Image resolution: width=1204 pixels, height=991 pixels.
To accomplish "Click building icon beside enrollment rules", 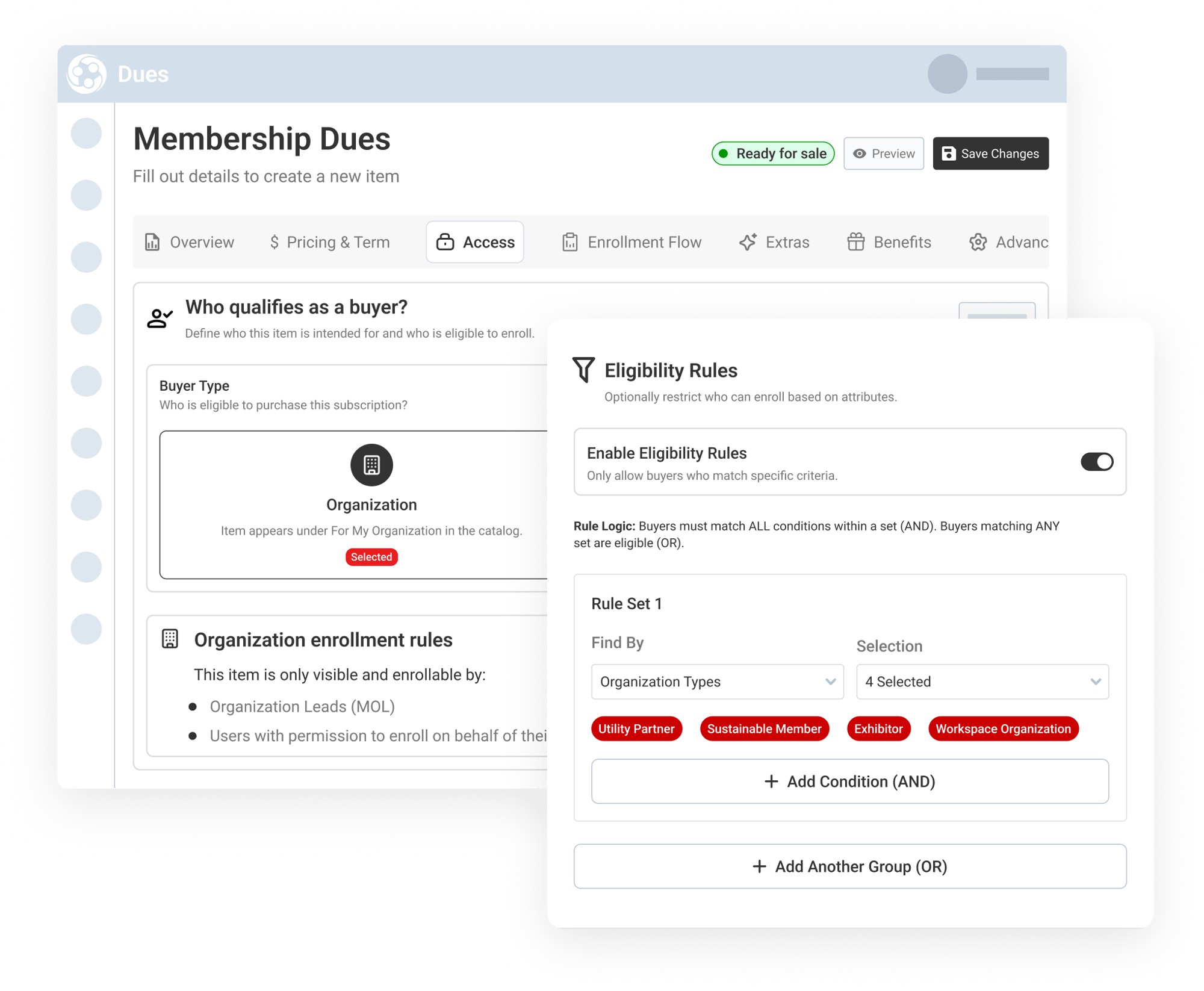I will coord(170,639).
